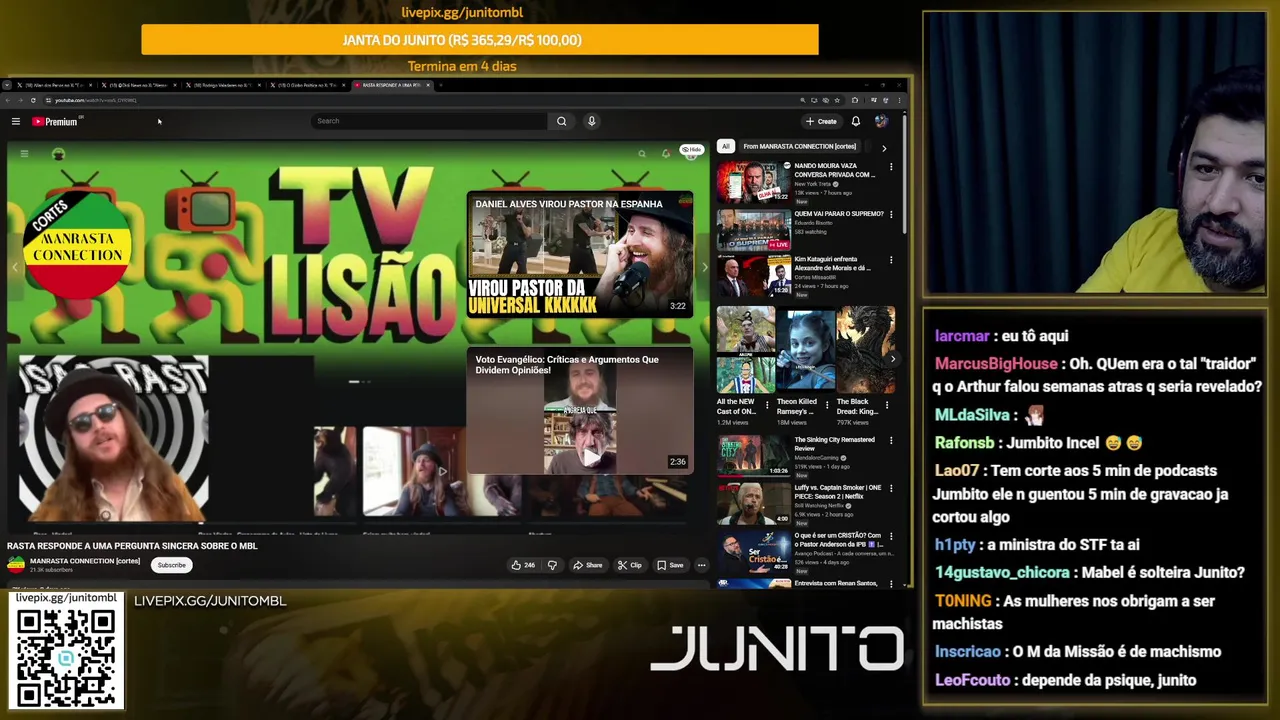Image resolution: width=1280 pixels, height=720 pixels.
Task: Click the video title RASTA RESPONDE text
Action: [132, 546]
